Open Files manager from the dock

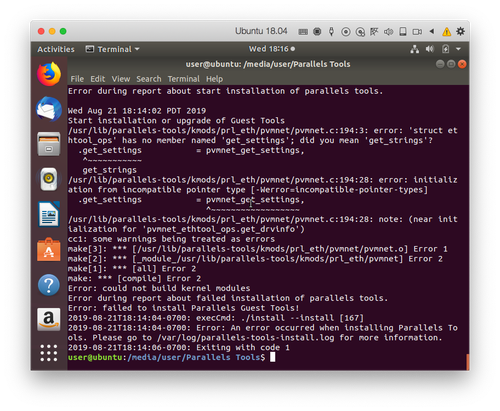pos(49,144)
